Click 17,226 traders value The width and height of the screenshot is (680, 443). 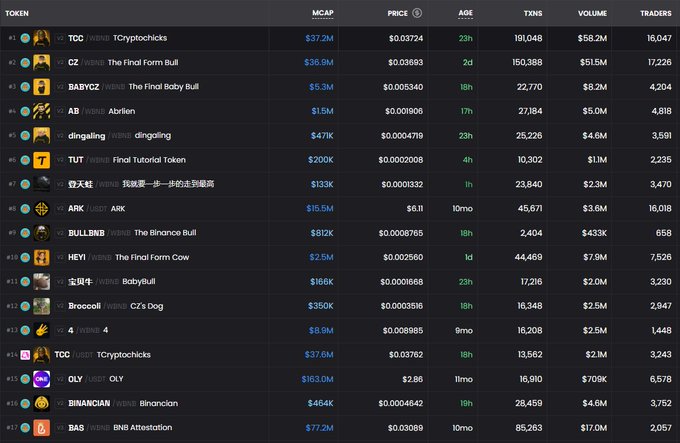660,62
